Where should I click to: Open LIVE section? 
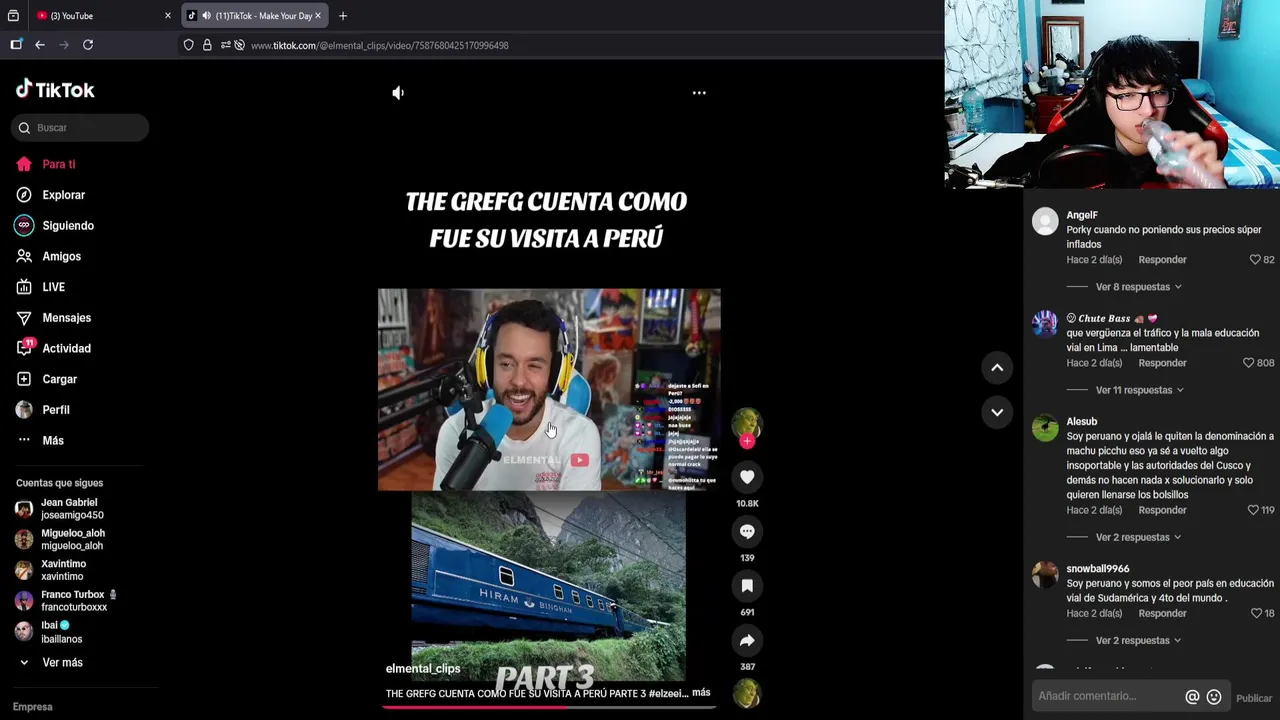coord(41,287)
